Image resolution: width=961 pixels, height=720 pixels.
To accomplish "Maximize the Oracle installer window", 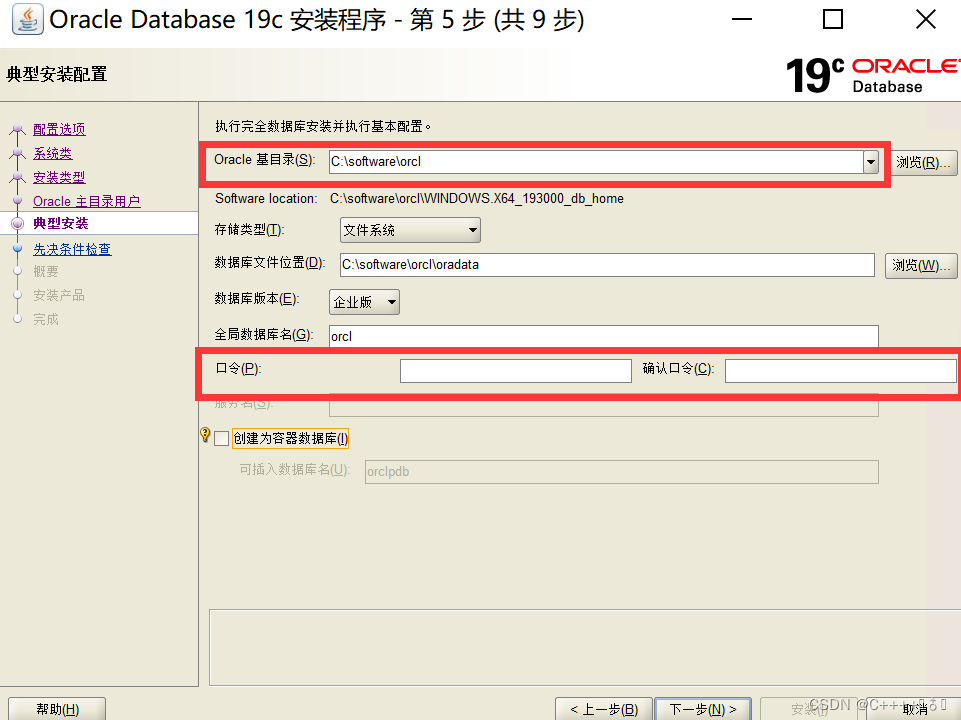I will [832, 19].
